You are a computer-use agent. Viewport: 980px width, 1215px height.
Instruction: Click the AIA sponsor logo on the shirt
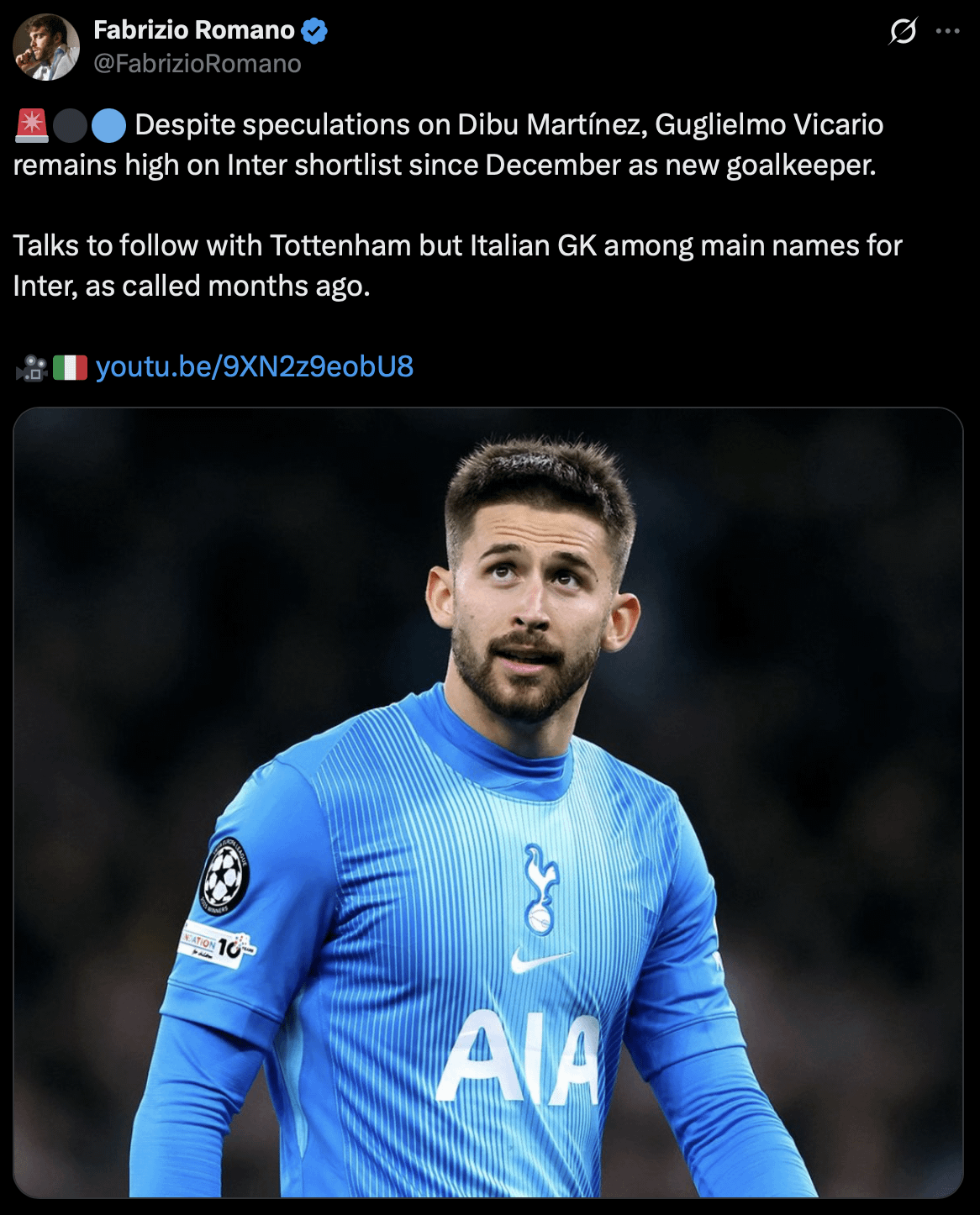click(x=519, y=1056)
